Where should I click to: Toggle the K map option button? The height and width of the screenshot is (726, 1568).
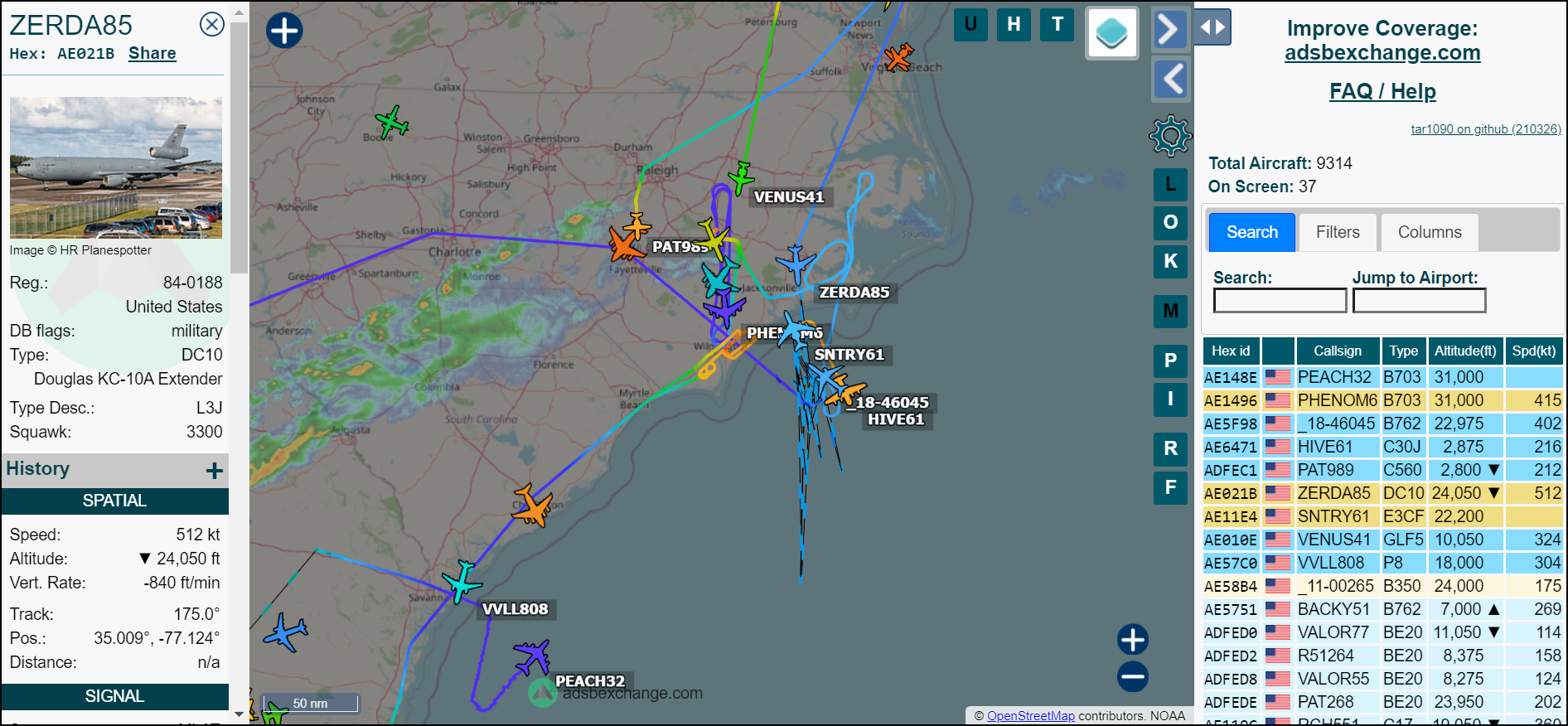1170,261
